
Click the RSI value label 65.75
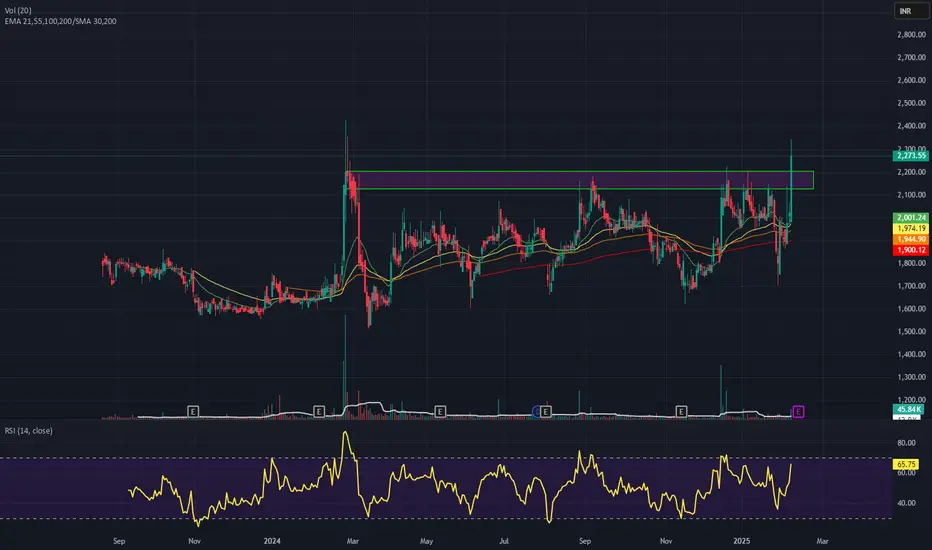click(x=906, y=464)
